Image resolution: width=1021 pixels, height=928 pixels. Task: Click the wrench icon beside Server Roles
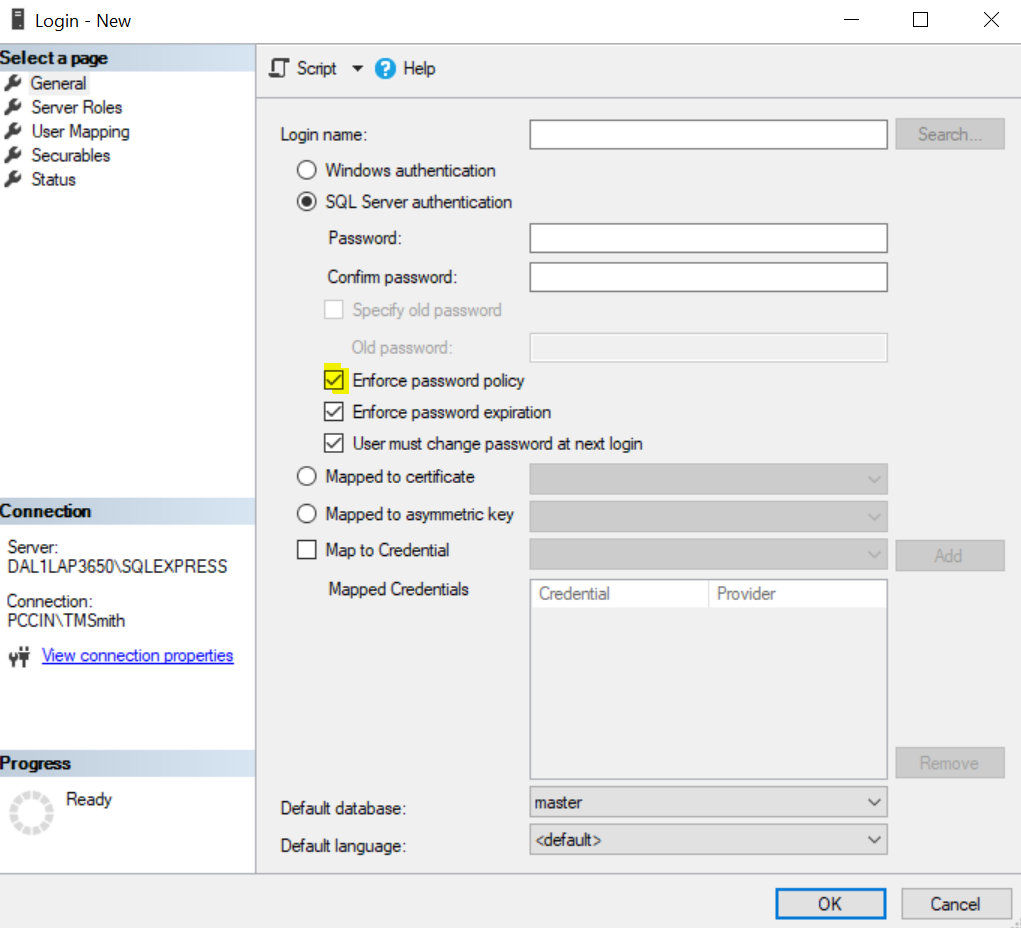13,107
